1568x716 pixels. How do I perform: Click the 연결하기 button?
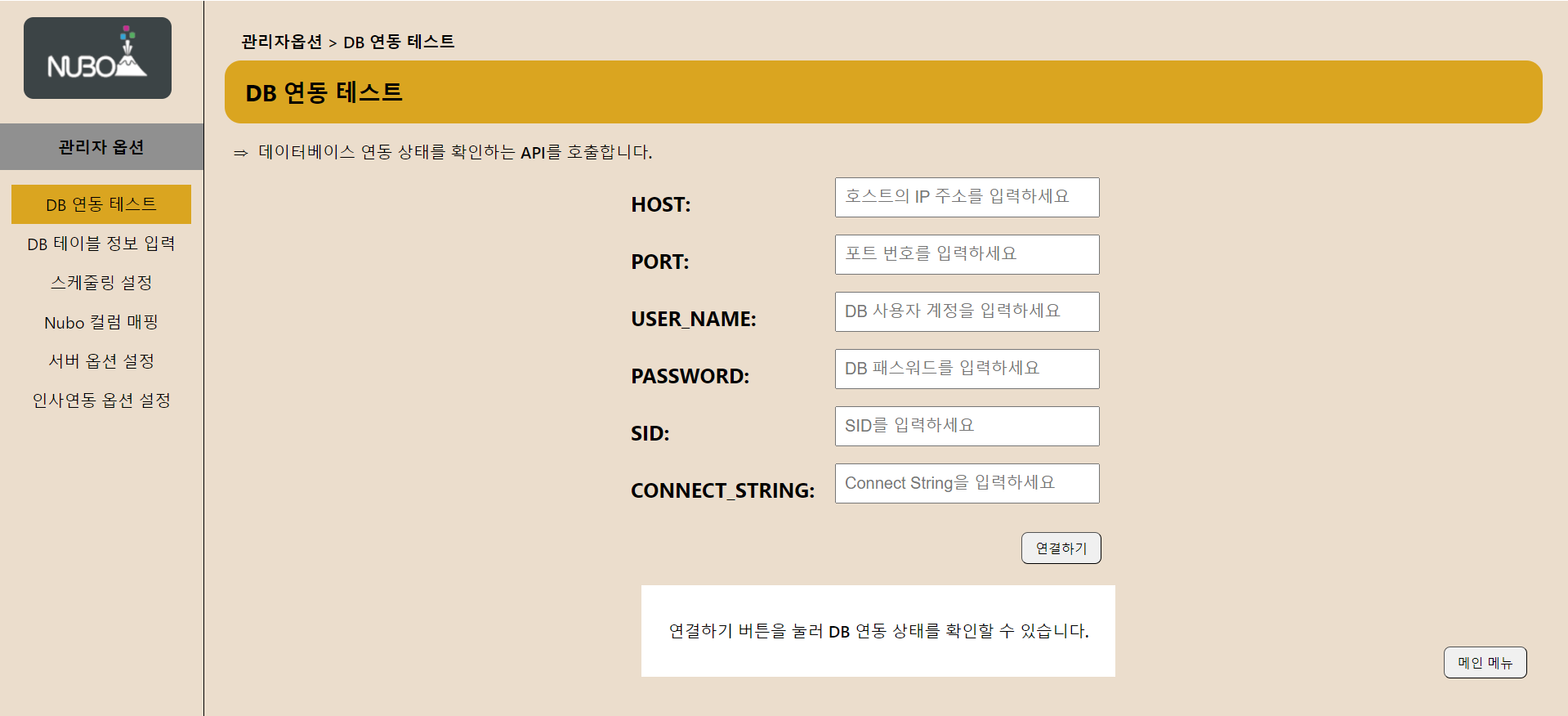click(1061, 548)
